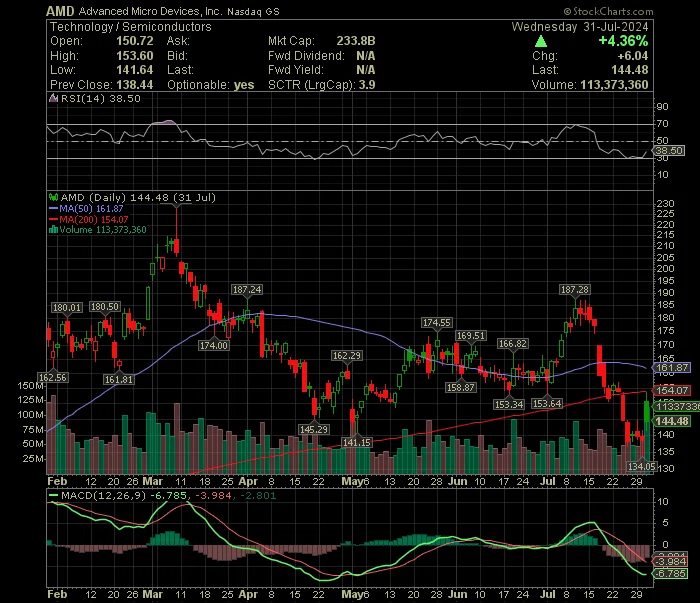Viewport: 700px width, 603px height.
Task: Click the Open value 150.72
Action: pos(134,41)
